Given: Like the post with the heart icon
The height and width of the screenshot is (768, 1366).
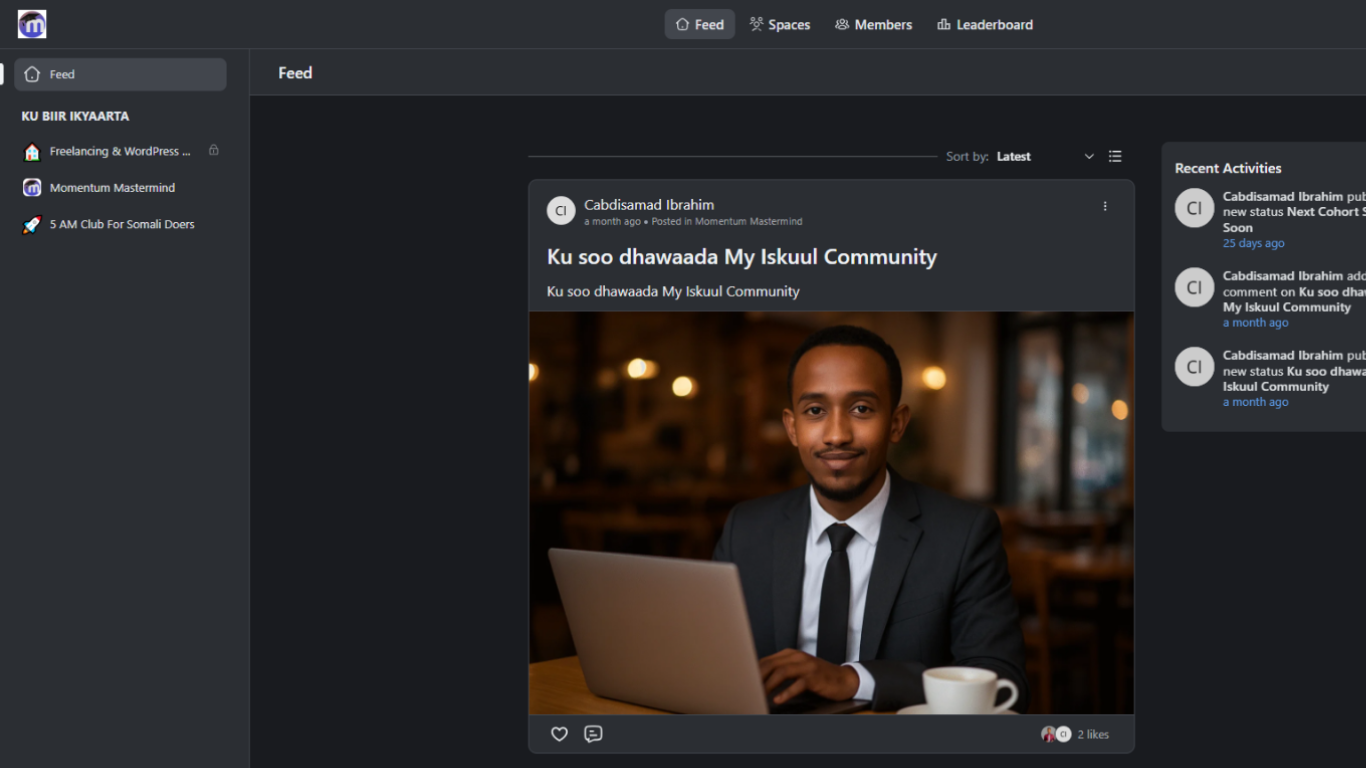Looking at the screenshot, I should click(559, 734).
